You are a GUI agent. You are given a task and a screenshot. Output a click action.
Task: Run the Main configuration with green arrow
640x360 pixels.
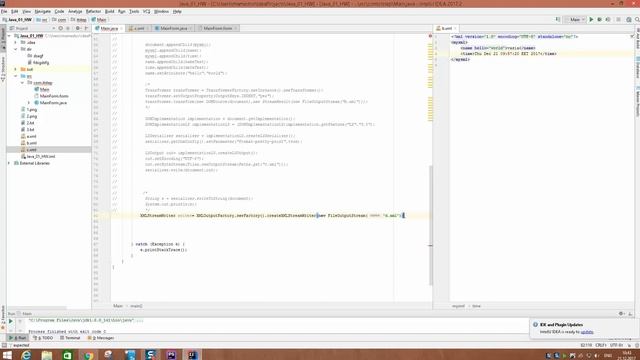click(591, 20)
